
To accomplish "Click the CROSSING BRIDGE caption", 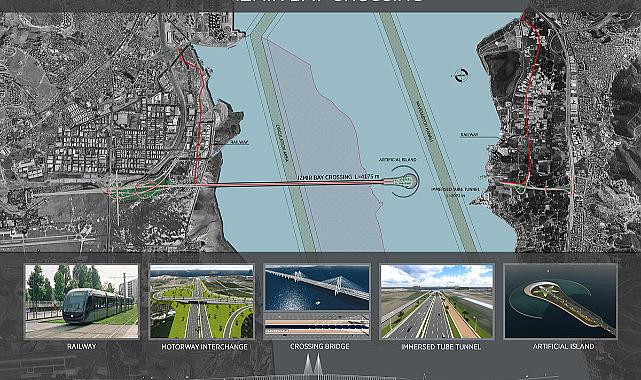I will 319,346.
